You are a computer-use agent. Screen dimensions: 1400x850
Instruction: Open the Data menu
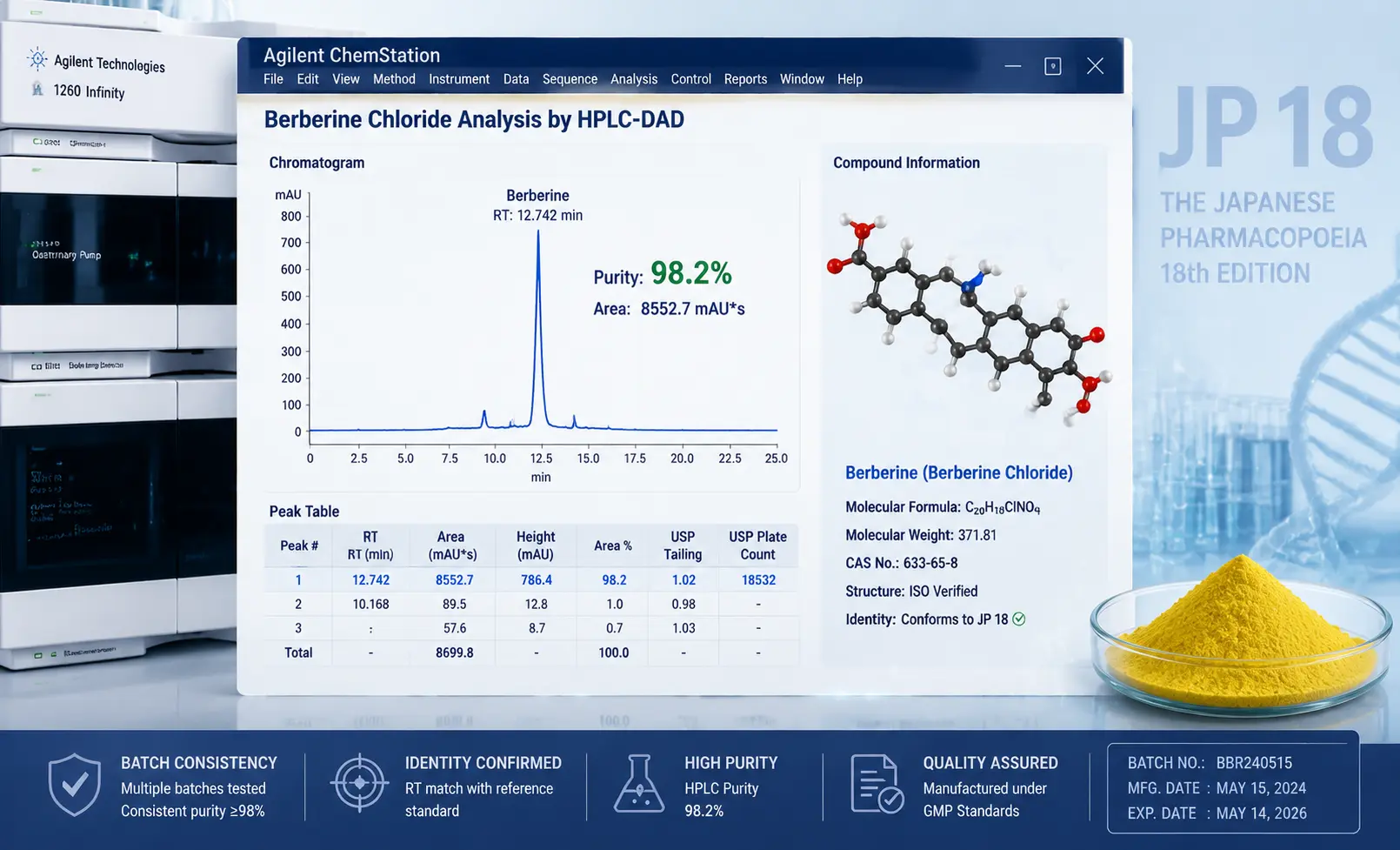(x=516, y=79)
